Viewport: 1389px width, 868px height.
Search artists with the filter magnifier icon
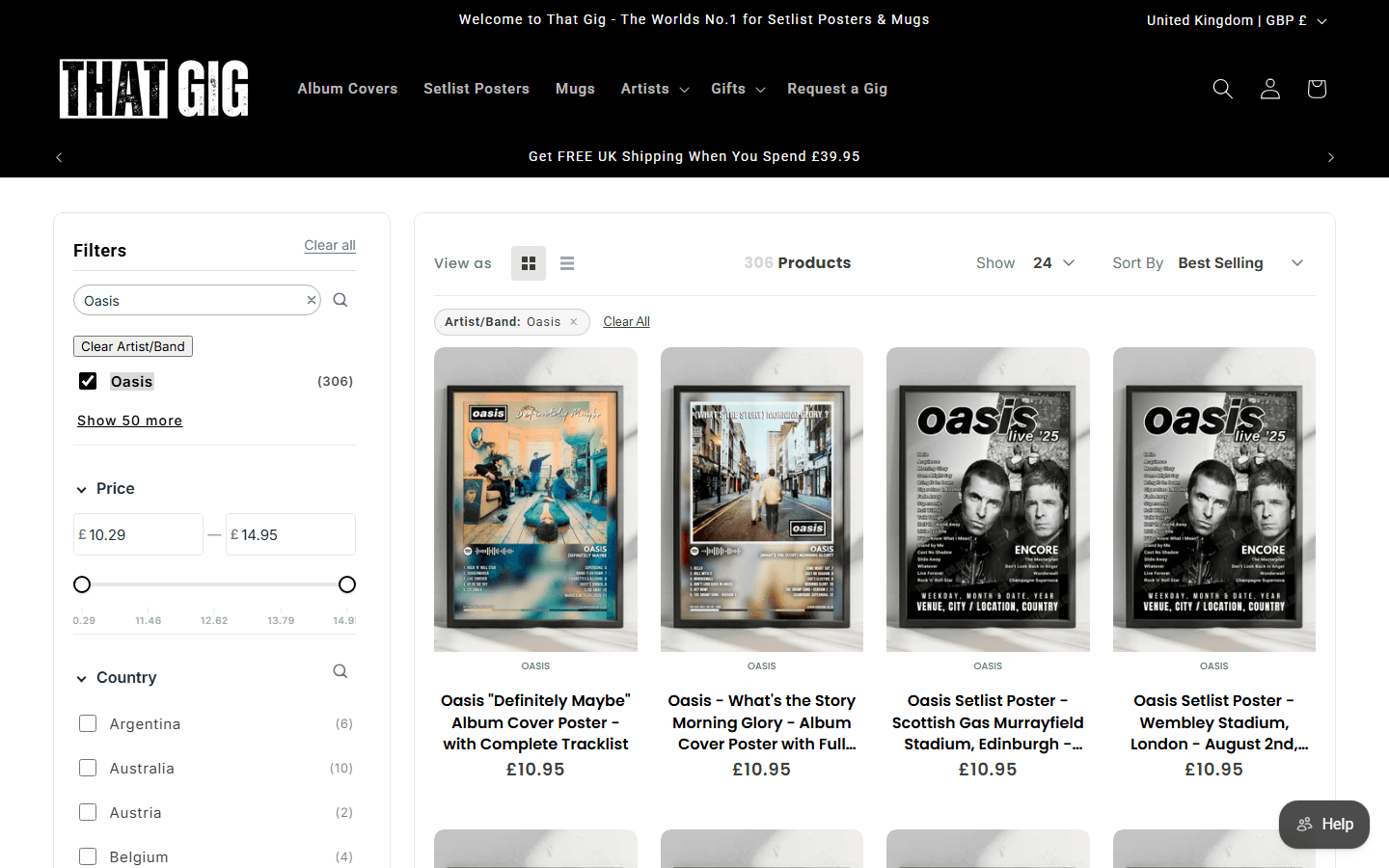tap(340, 300)
